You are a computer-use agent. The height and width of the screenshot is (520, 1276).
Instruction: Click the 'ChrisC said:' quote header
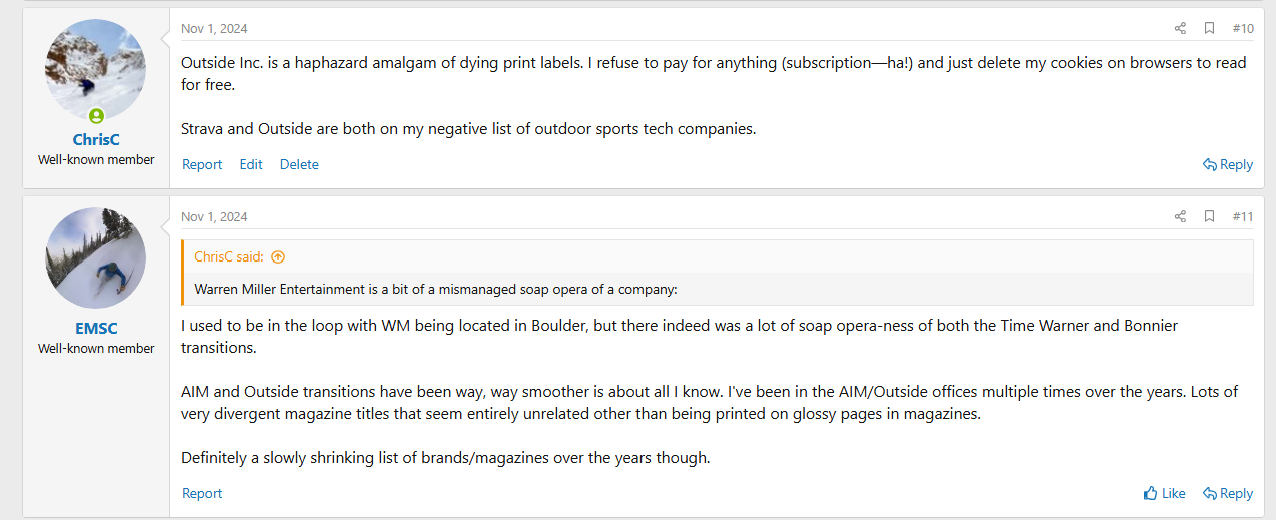pos(229,257)
